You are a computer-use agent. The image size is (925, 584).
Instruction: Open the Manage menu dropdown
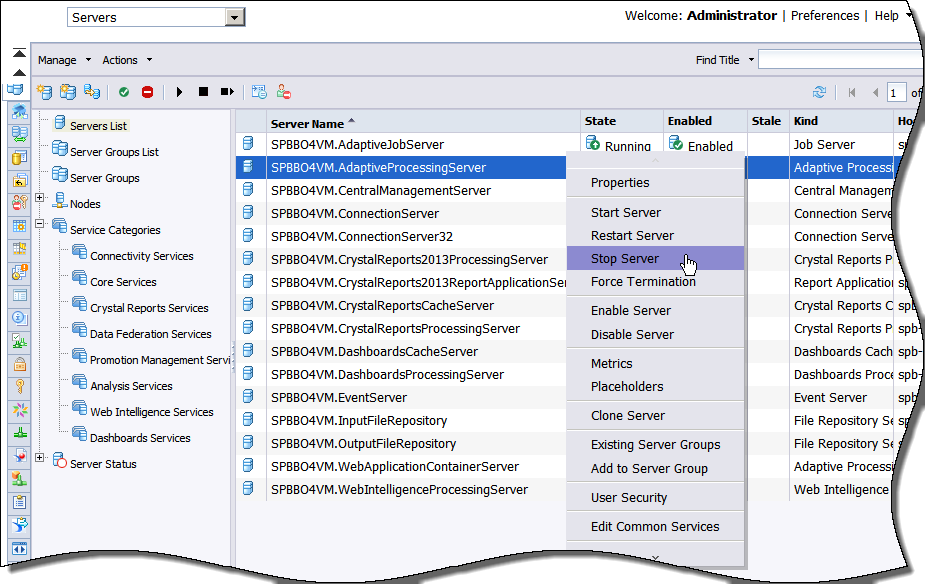[65, 60]
